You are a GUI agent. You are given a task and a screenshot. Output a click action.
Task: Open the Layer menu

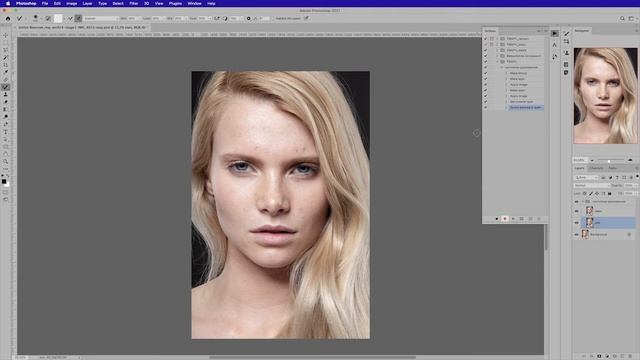[x=87, y=3]
